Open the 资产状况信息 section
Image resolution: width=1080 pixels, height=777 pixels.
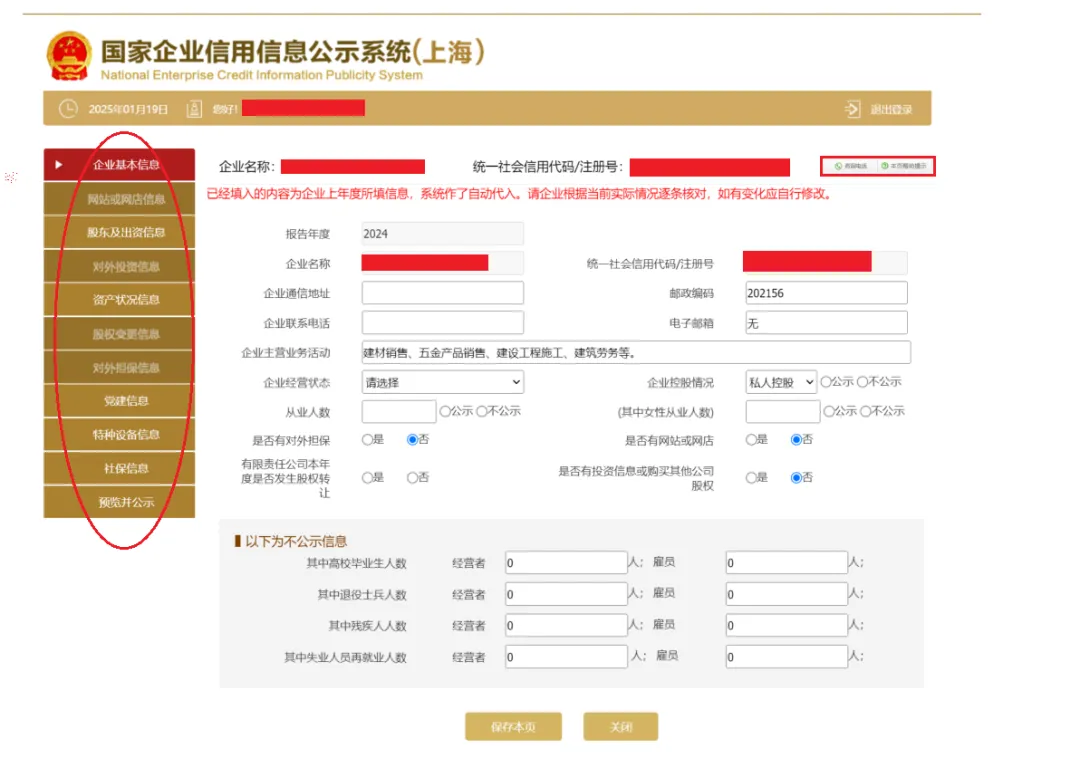119,300
